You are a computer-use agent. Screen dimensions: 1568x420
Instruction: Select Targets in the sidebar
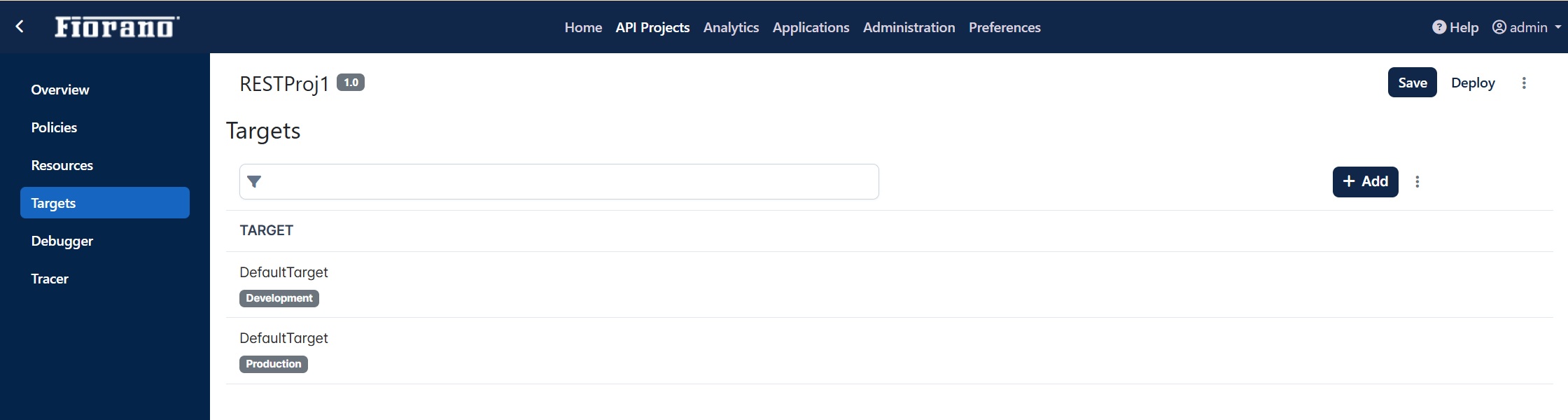pos(105,203)
